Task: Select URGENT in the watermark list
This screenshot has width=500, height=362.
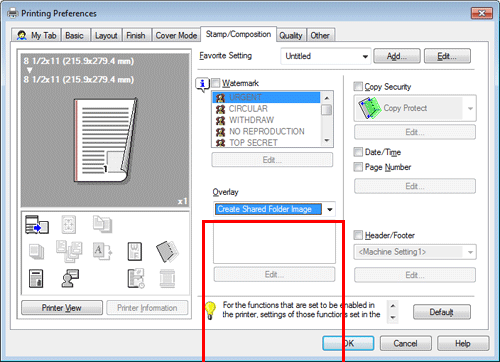Action: click(x=266, y=97)
